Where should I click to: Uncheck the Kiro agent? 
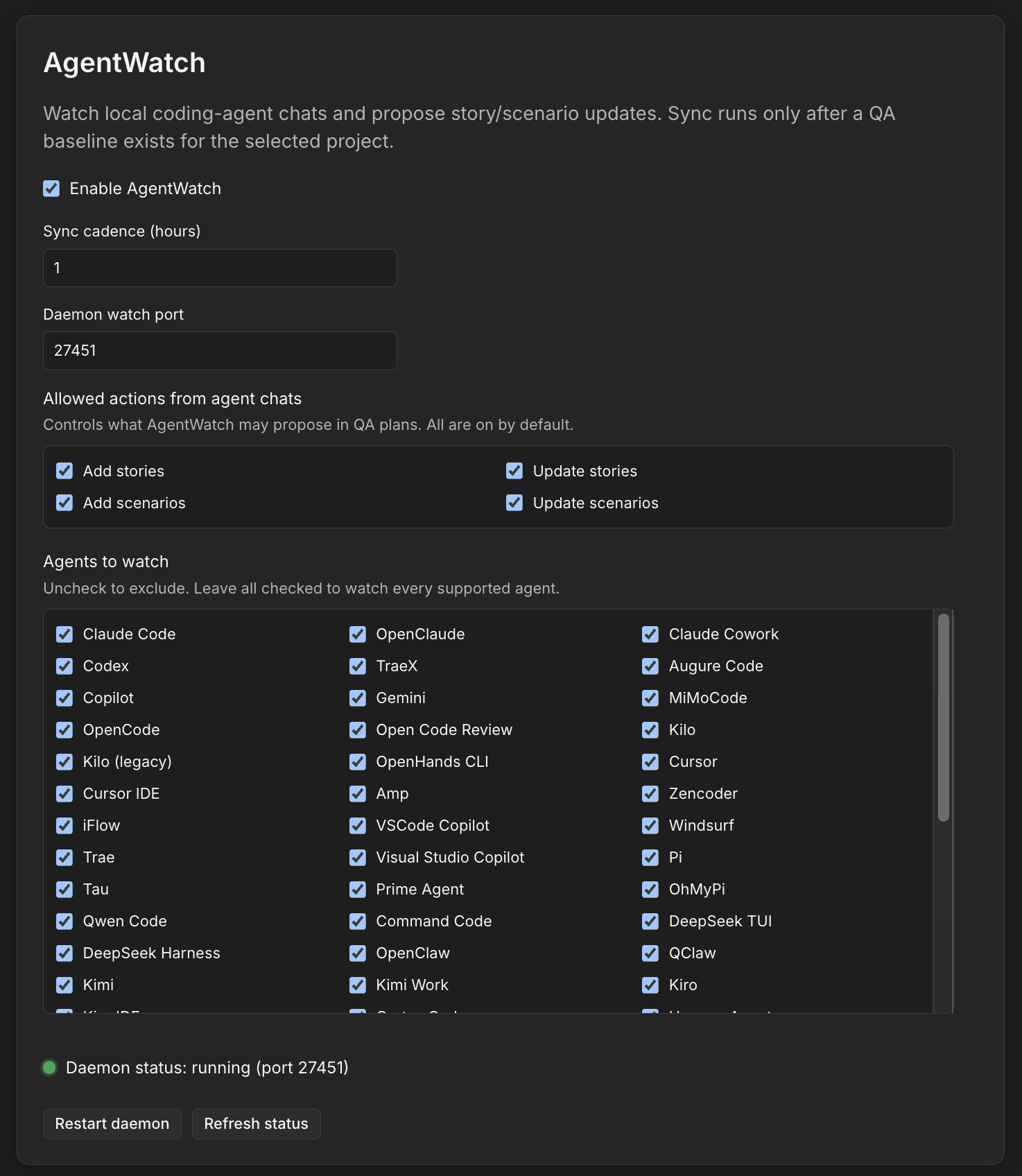click(650, 985)
